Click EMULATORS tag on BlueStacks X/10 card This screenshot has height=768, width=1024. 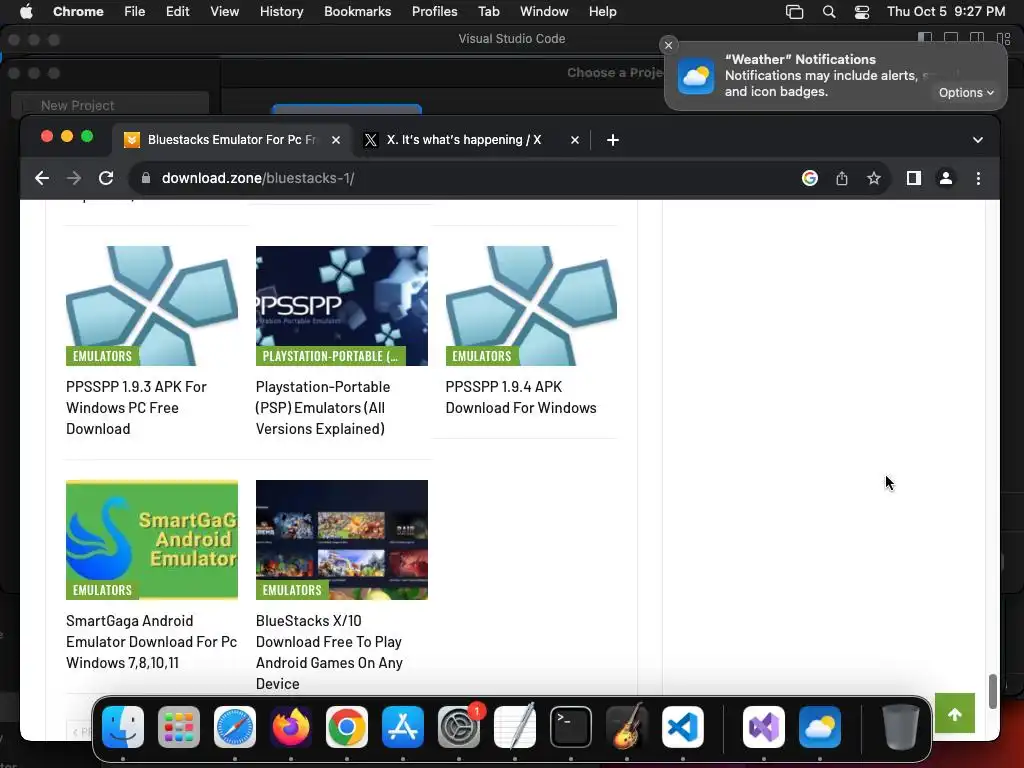coord(292,590)
